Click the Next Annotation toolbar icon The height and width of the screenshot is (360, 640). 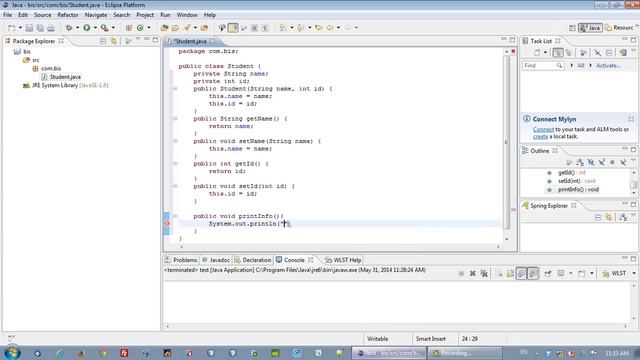coord(283,28)
